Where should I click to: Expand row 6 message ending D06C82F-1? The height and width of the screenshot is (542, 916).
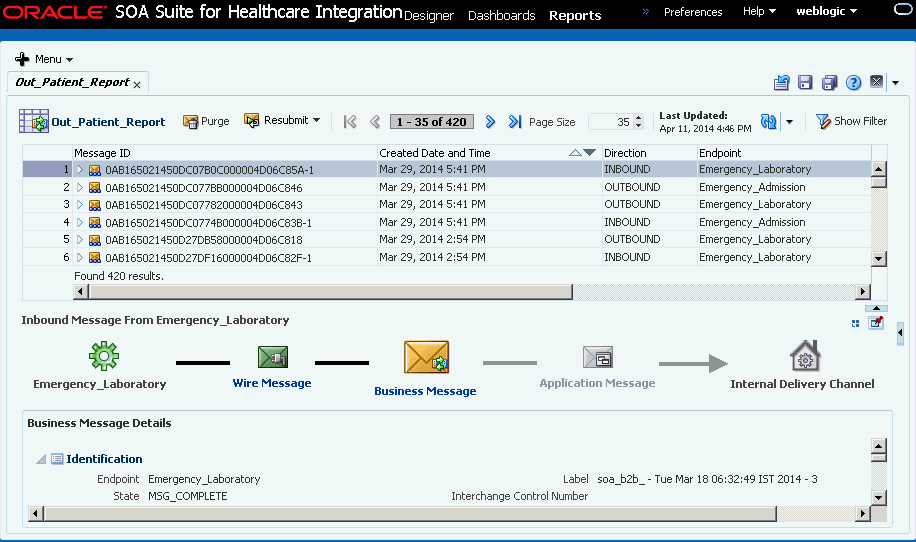[x=80, y=258]
